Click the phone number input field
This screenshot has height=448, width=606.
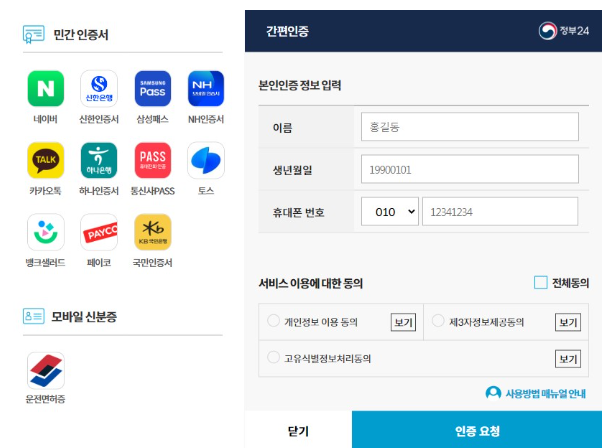coord(500,211)
